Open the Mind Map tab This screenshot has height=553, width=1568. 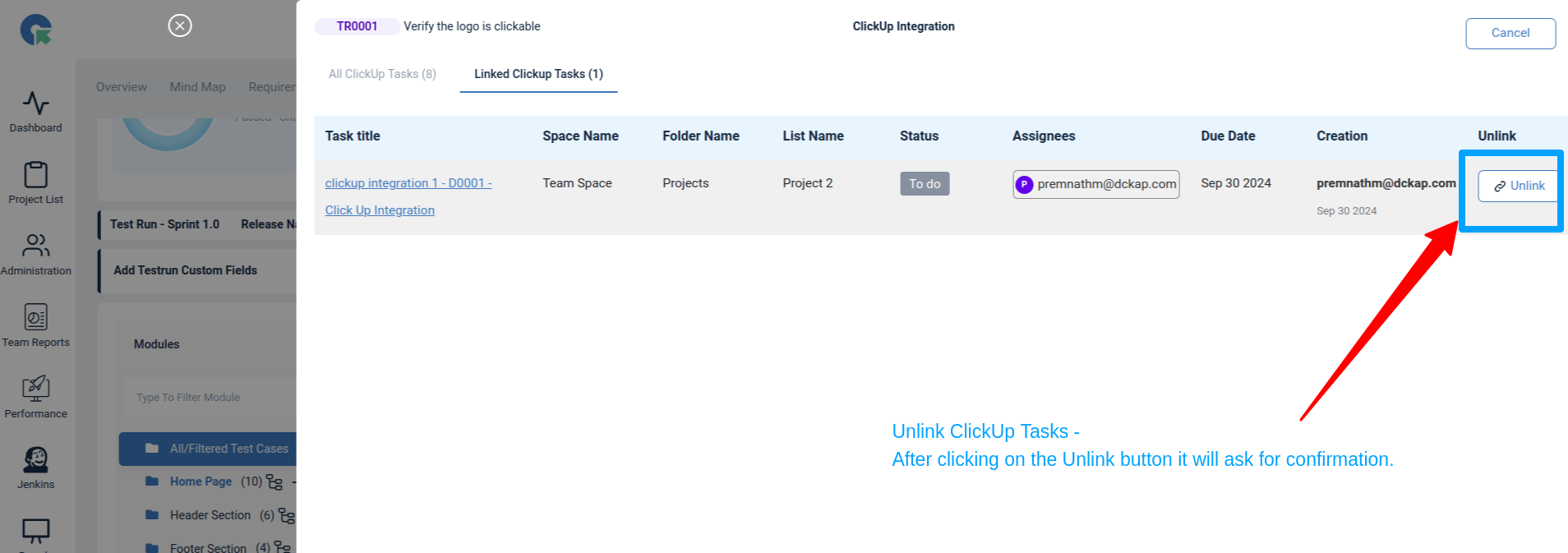click(x=198, y=87)
